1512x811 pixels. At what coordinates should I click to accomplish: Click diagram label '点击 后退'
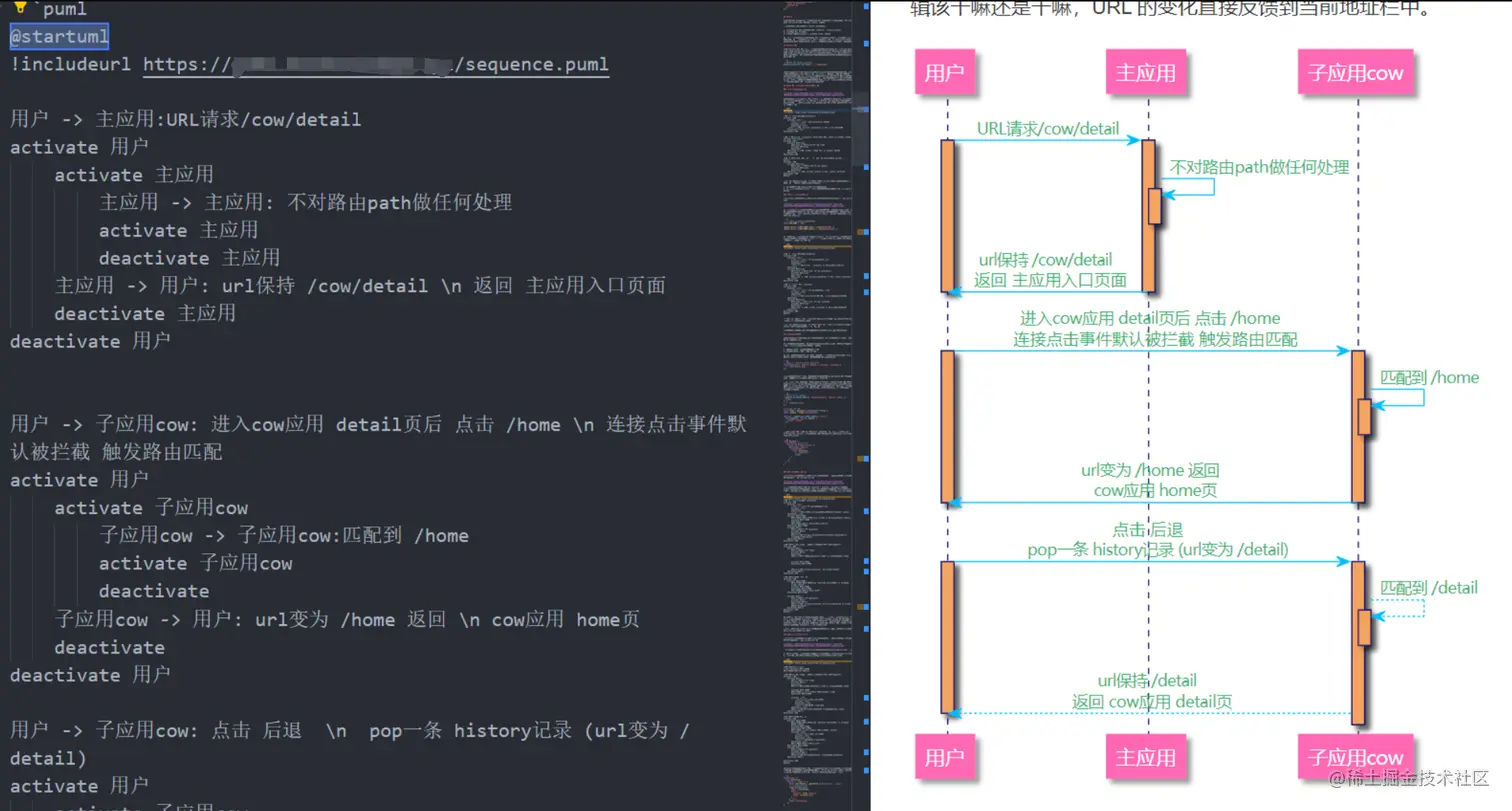[x=1148, y=529]
